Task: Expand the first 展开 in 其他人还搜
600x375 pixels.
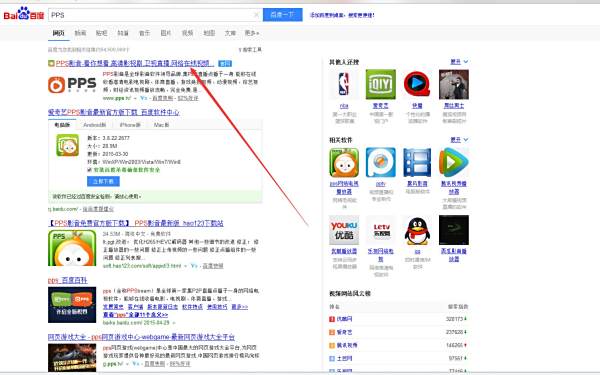Action: point(459,62)
